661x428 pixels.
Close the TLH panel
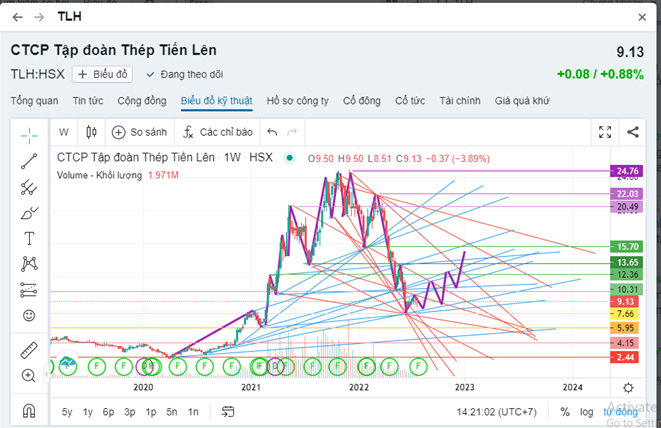642,17
